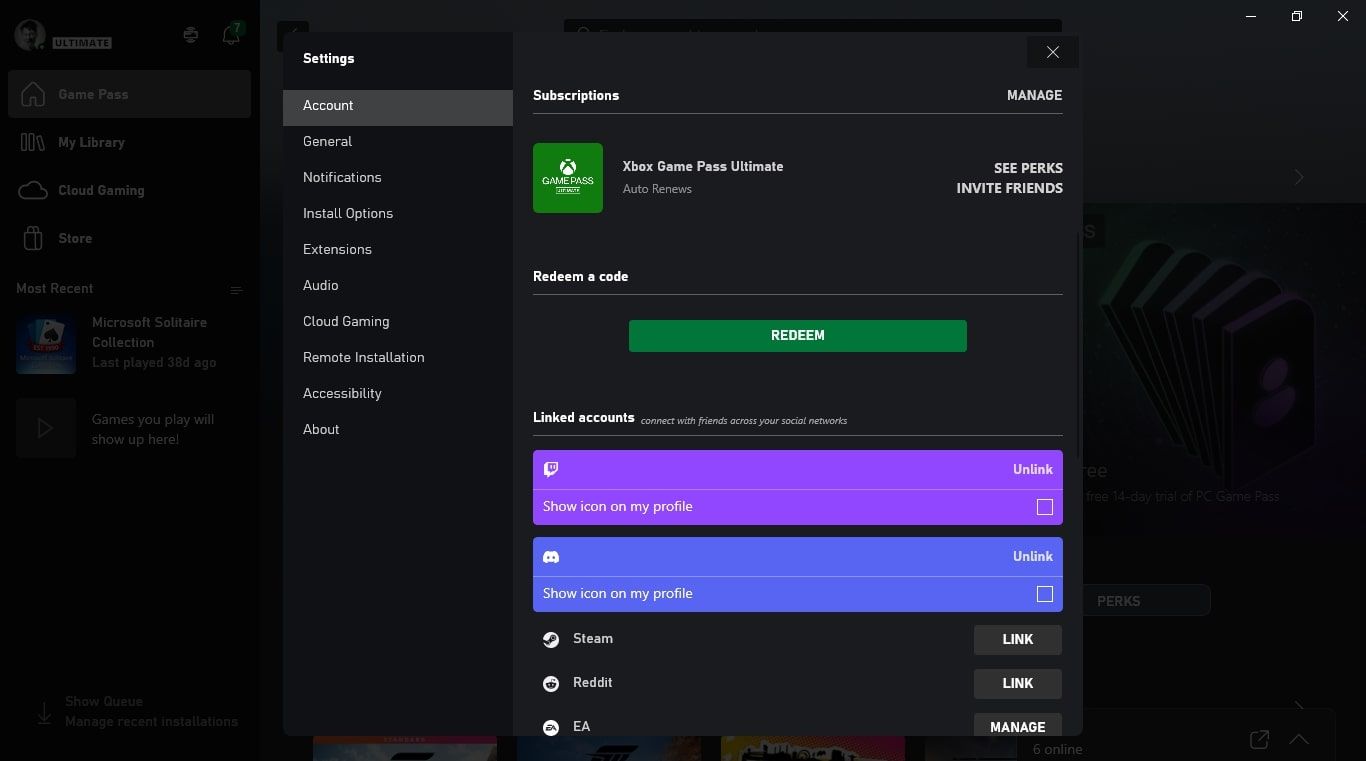The image size is (1366, 761).
Task: Enable Twitch show icon on profile checkbox
Action: pos(1044,507)
